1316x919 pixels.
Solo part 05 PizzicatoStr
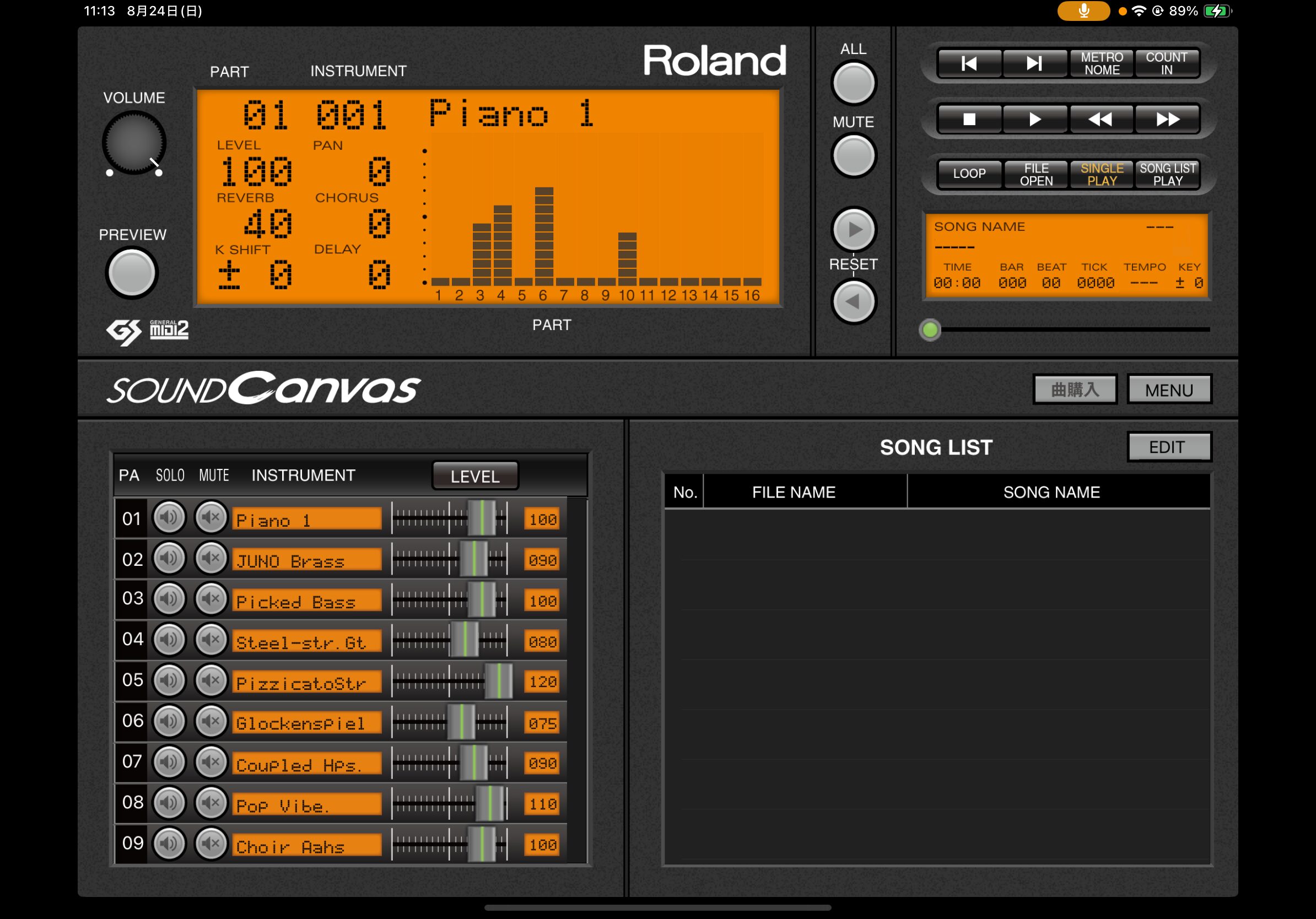pyautogui.click(x=169, y=680)
